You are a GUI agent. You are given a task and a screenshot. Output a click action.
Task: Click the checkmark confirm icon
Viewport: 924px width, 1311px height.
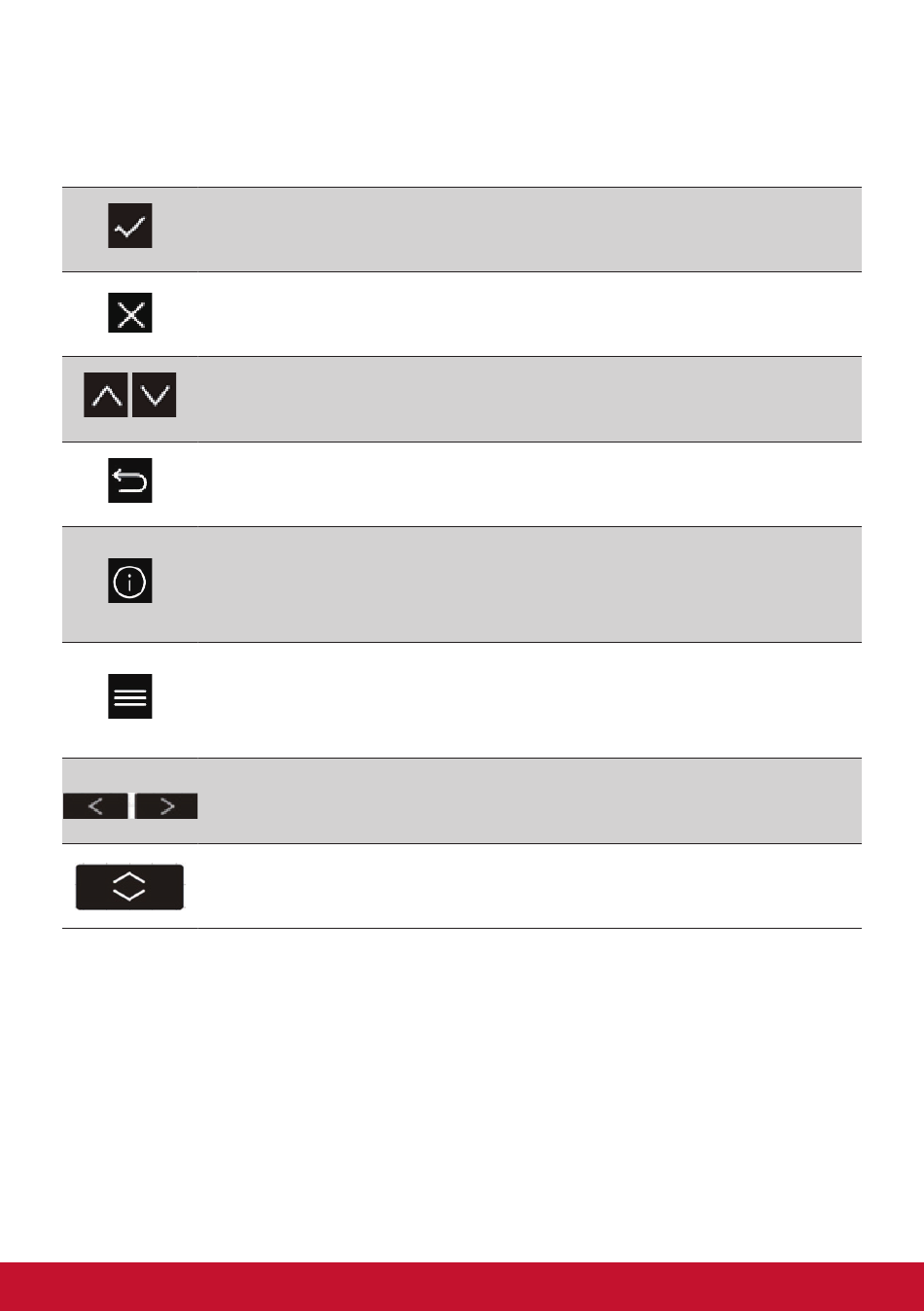point(129,226)
